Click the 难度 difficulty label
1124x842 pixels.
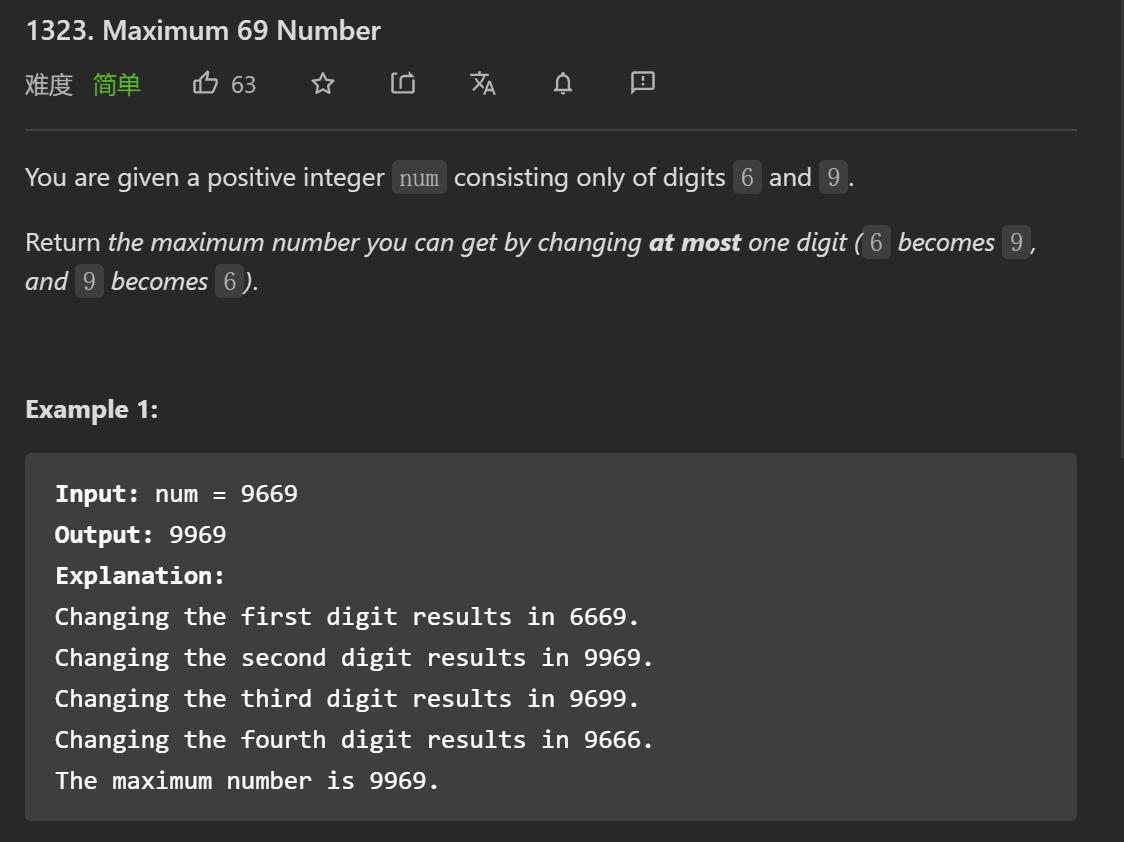(49, 85)
